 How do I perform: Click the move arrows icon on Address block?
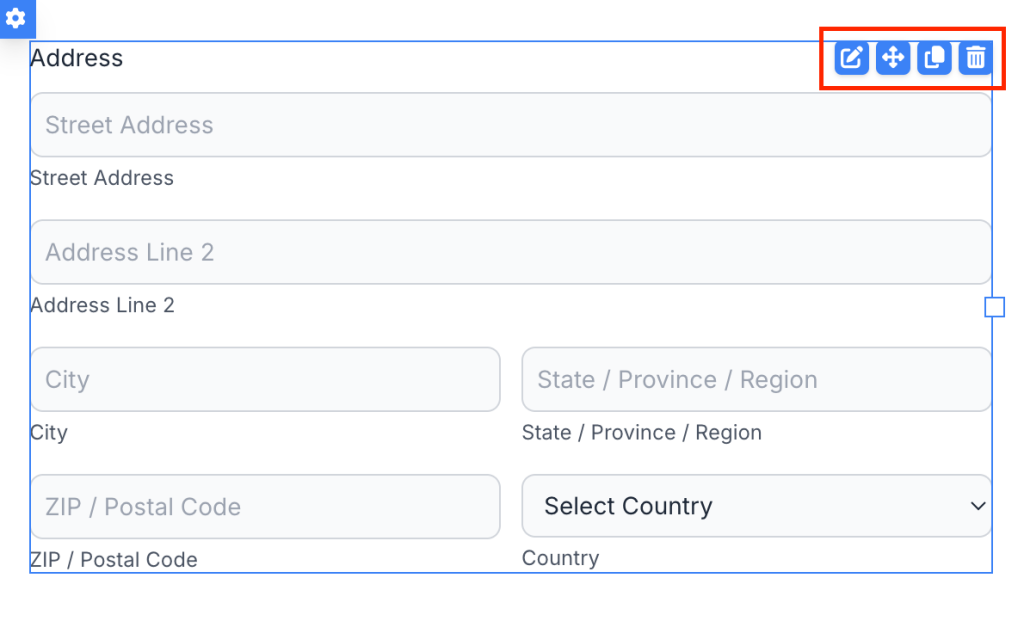tap(892, 59)
